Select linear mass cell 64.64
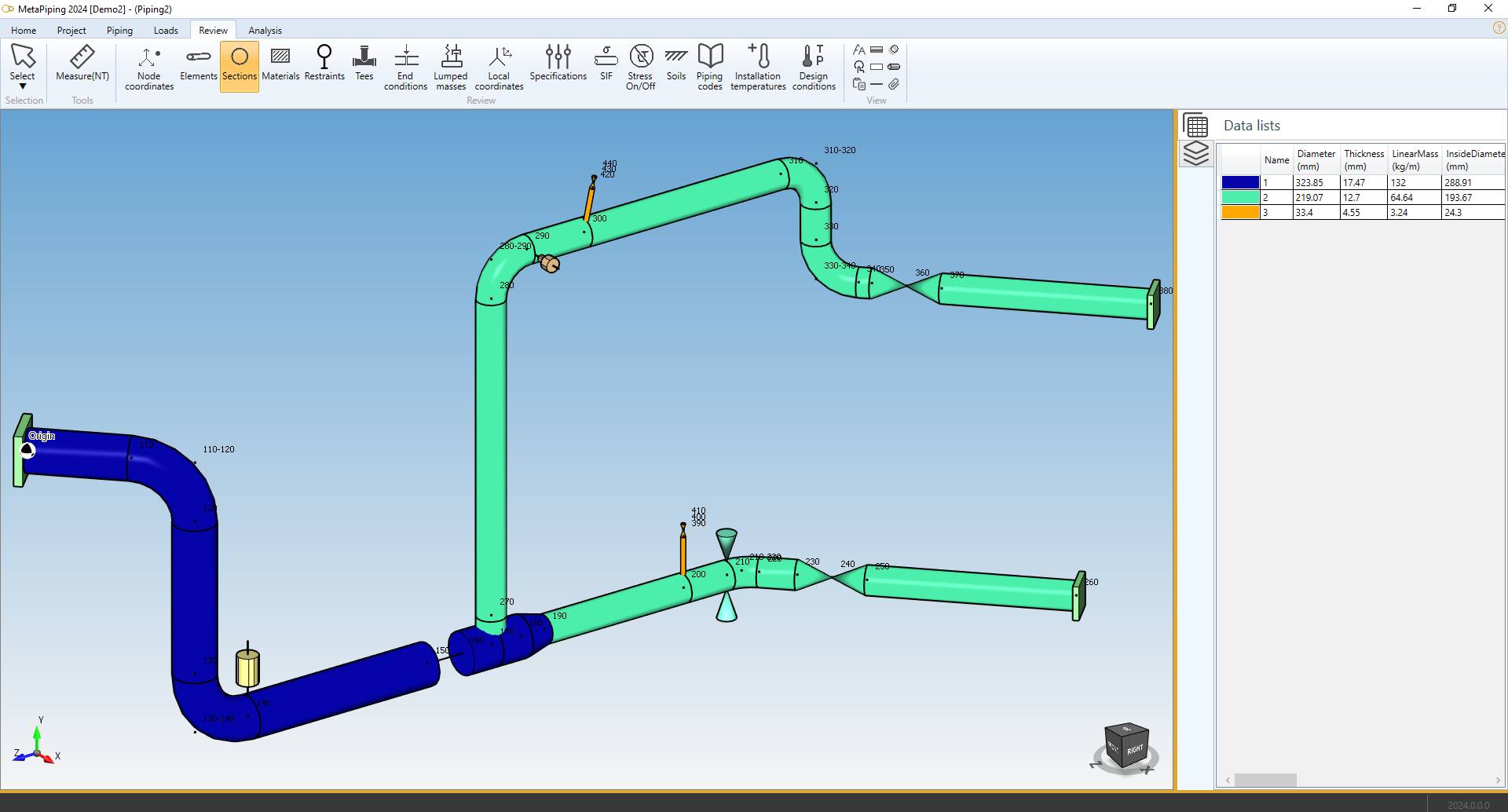This screenshot has height=812, width=1508. pyautogui.click(x=1415, y=197)
